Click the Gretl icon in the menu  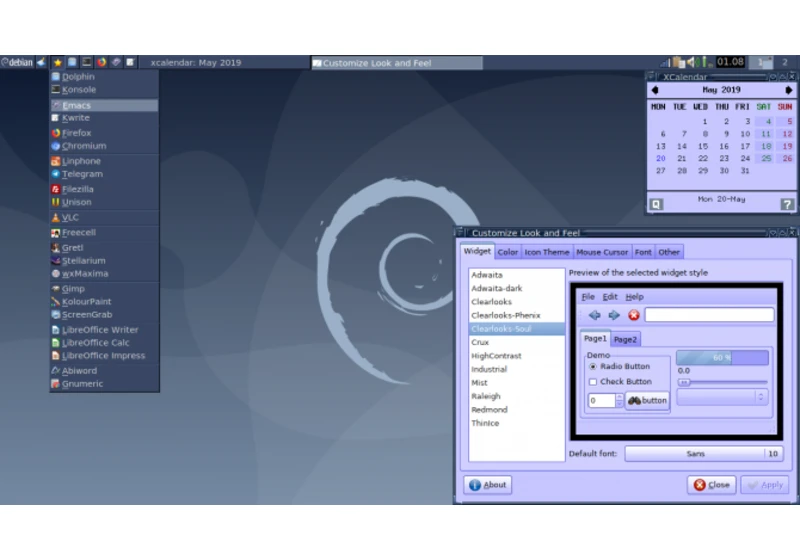click(56, 248)
